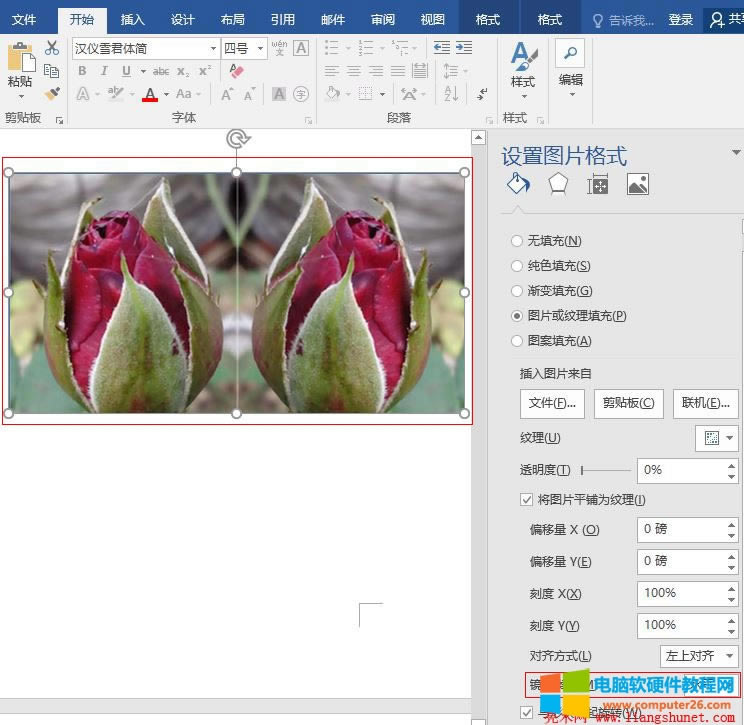Click the Clear Formatting eraser icon
Viewport: 744px width, 725px height.
click(x=236, y=71)
